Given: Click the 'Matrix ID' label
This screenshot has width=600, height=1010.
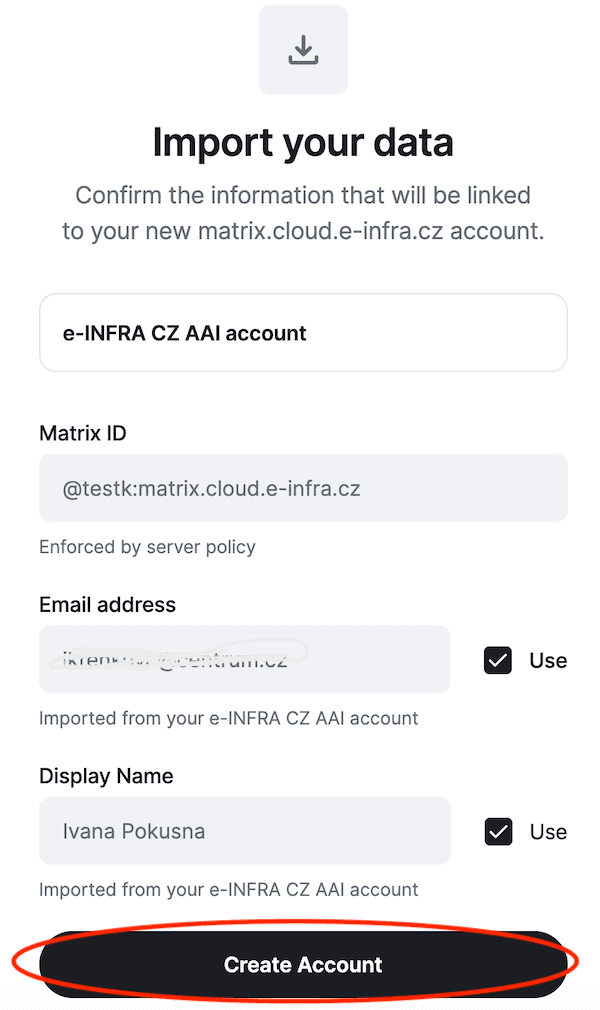Looking at the screenshot, I should pyautogui.click(x=82, y=433).
